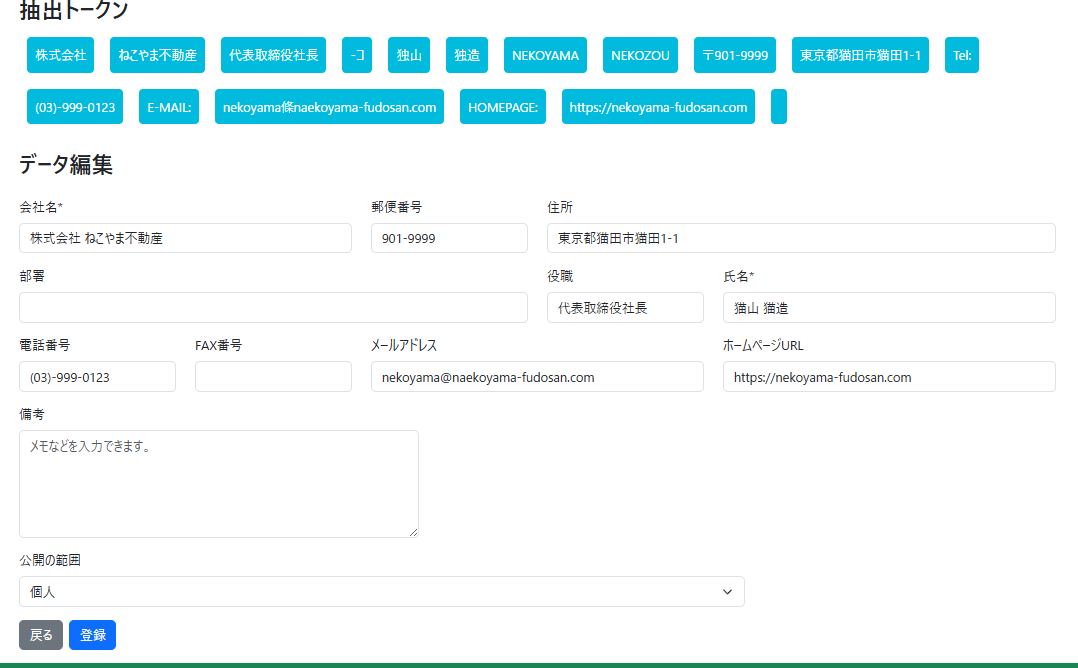
Task: Click the NEKOYAMA token chip
Action: pyautogui.click(x=545, y=55)
